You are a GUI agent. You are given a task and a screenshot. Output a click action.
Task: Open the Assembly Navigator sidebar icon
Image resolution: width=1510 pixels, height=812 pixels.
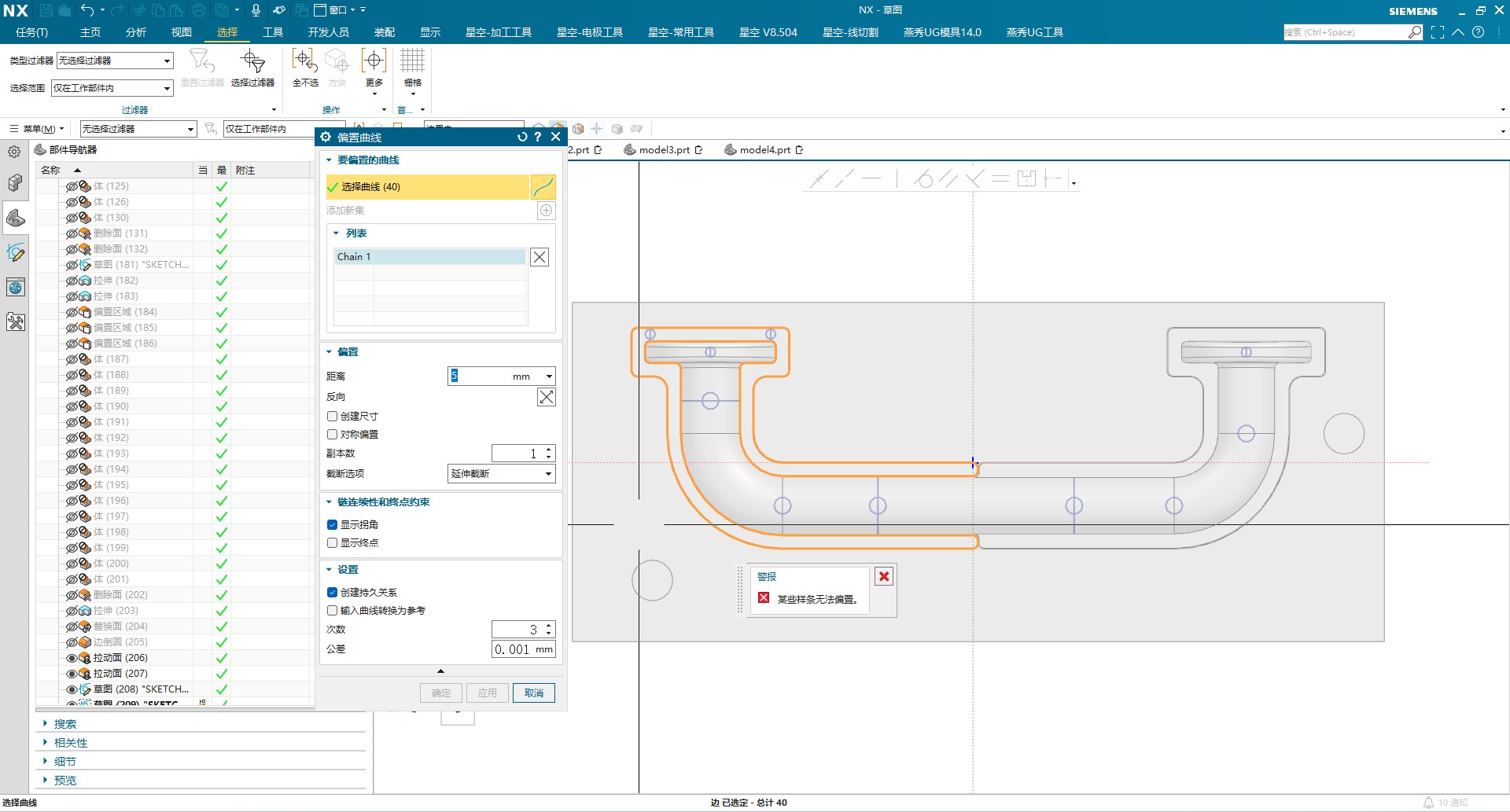pos(15,182)
